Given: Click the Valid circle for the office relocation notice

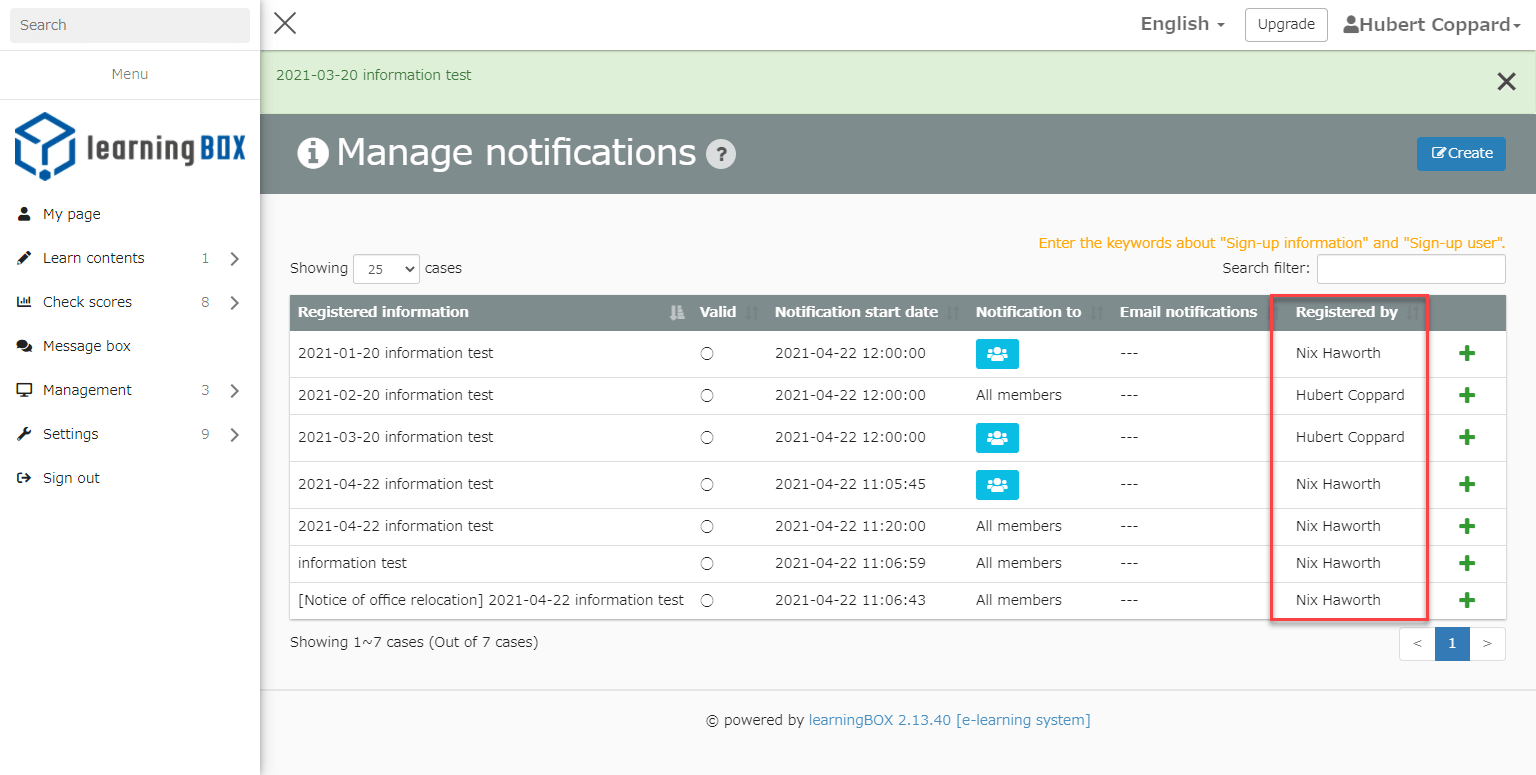Looking at the screenshot, I should coord(707,601).
